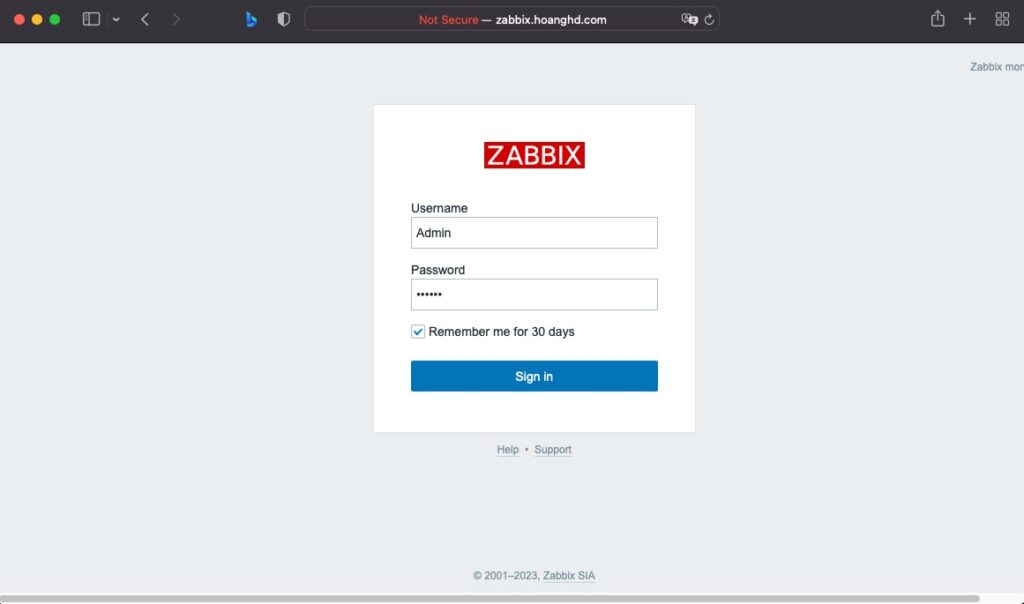This screenshot has height=604, width=1024.
Task: Click the translate page icon
Action: click(689, 20)
